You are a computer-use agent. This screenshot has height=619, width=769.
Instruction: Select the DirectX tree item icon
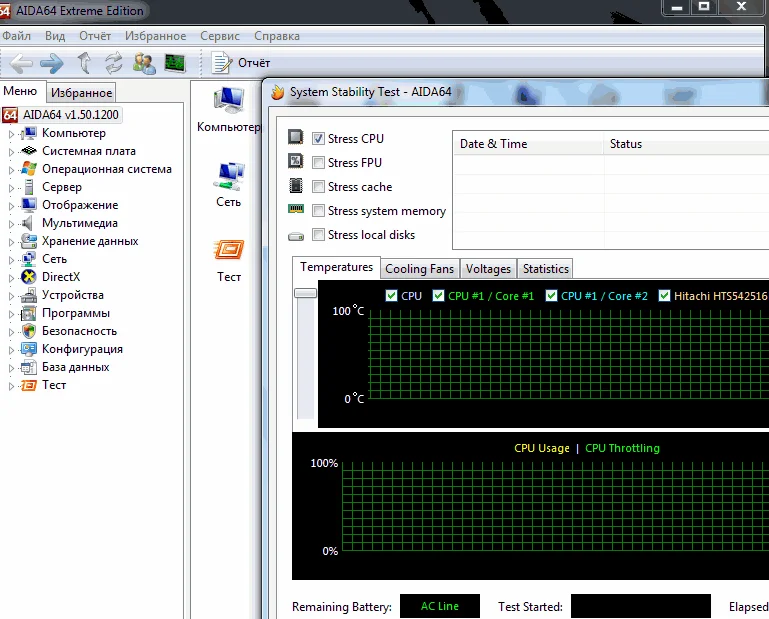pos(29,277)
